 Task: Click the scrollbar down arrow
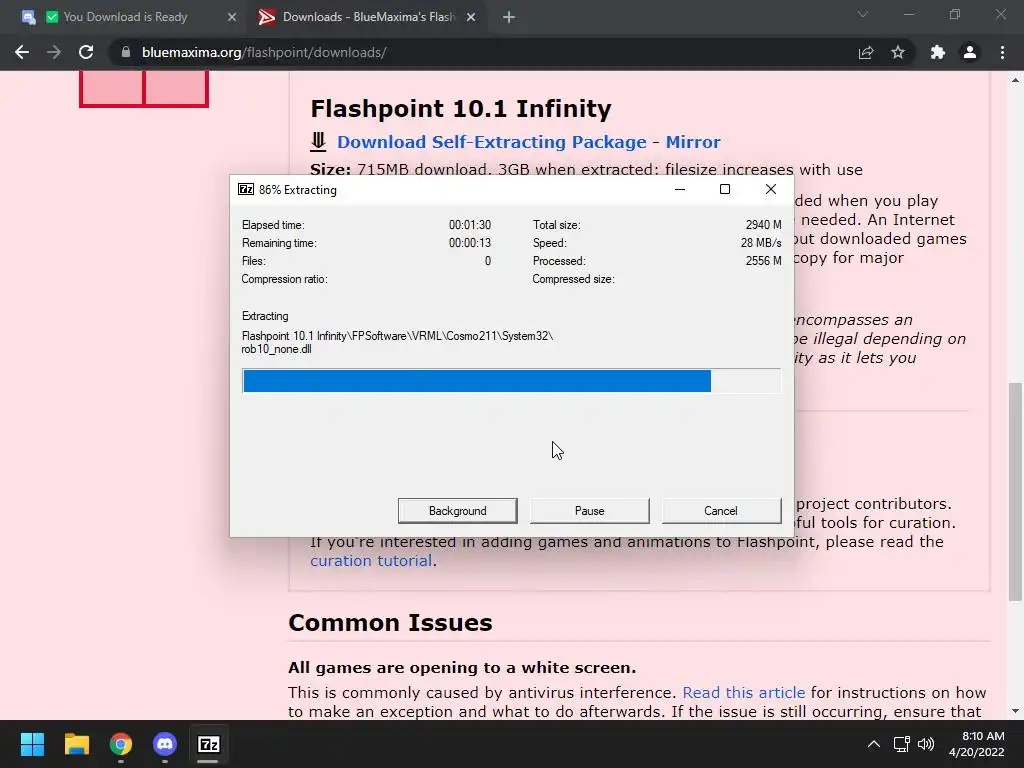pos(1015,711)
